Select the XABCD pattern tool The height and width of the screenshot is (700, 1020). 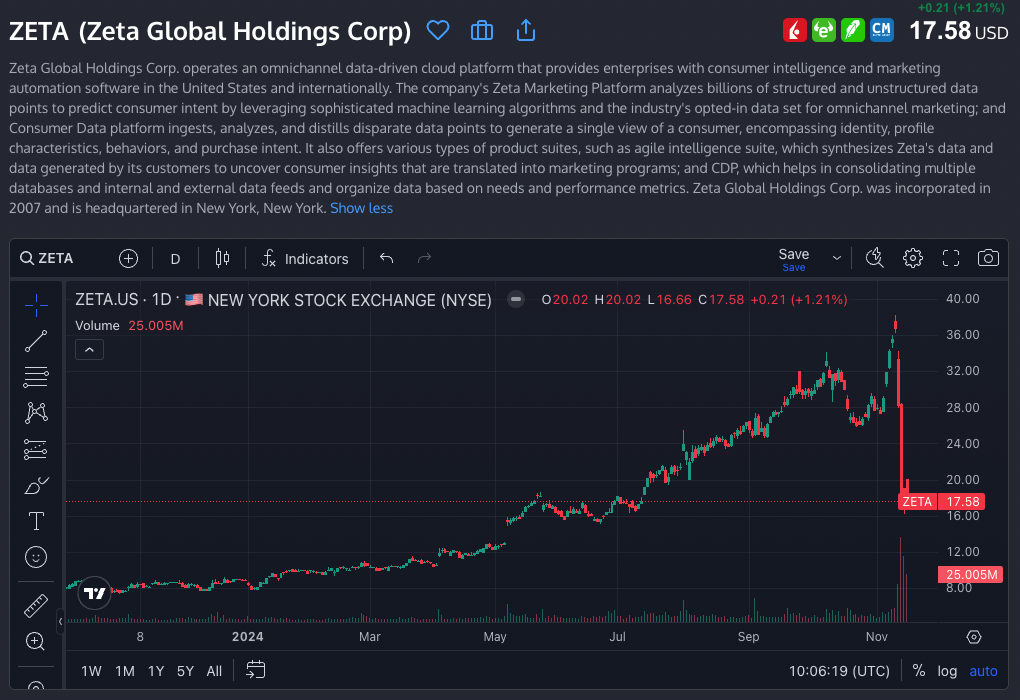[x=36, y=412]
